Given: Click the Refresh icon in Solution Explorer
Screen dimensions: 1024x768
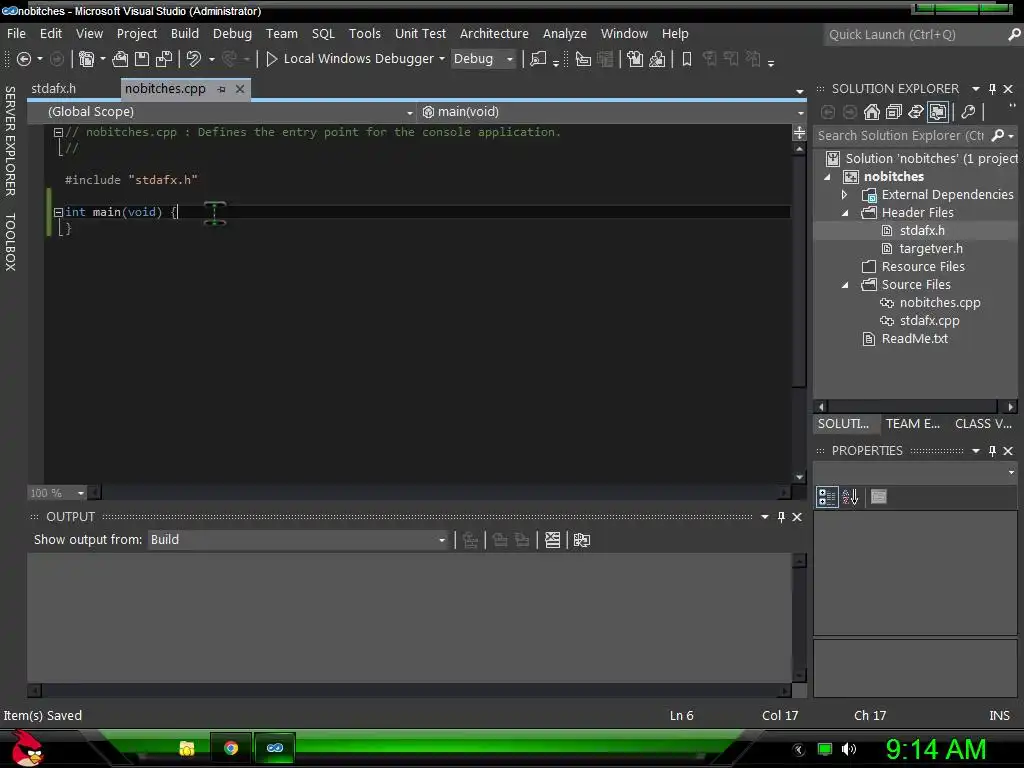Looking at the screenshot, I should pyautogui.click(x=916, y=112).
